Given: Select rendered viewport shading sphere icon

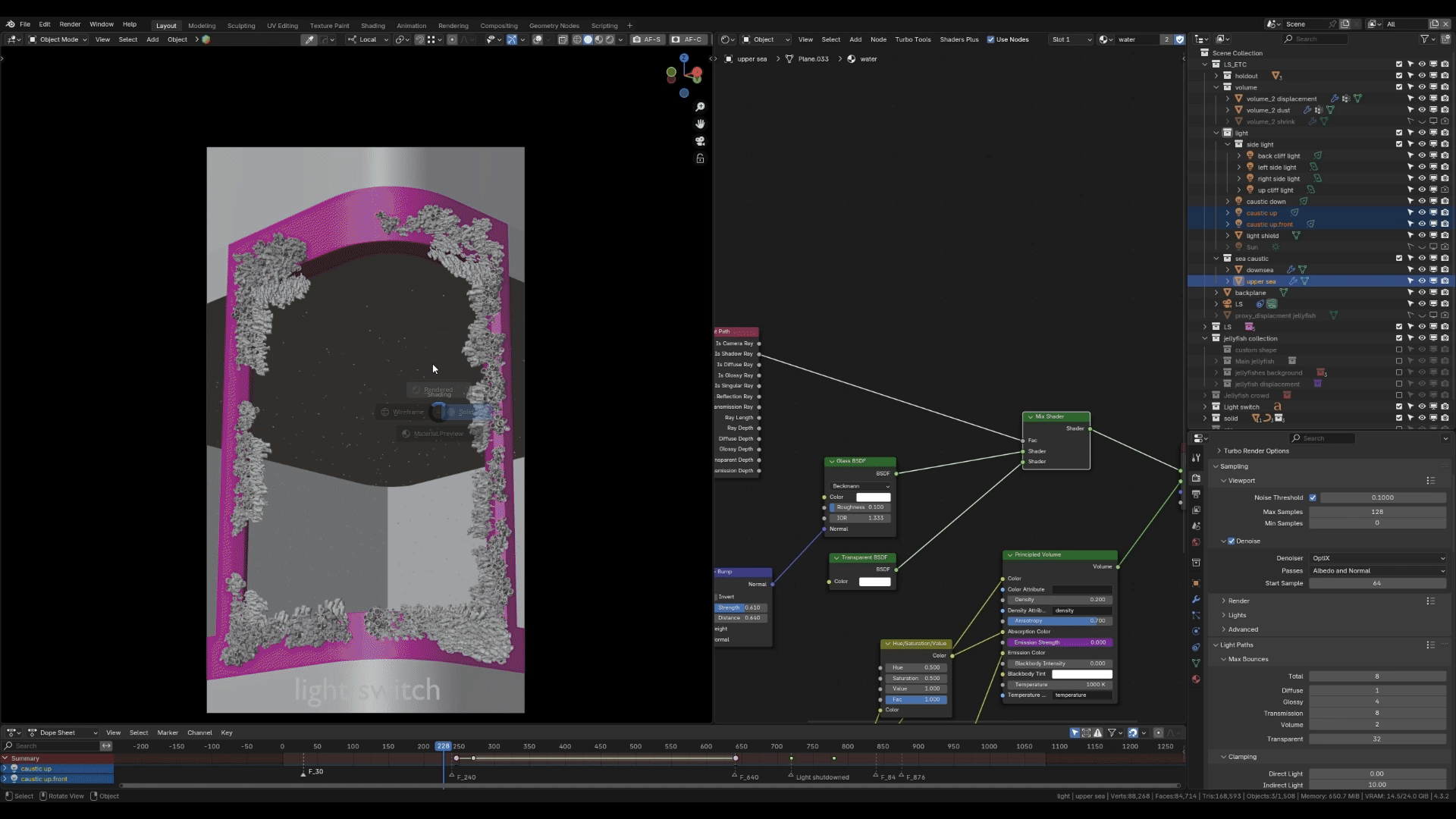Looking at the screenshot, I should pos(610,39).
